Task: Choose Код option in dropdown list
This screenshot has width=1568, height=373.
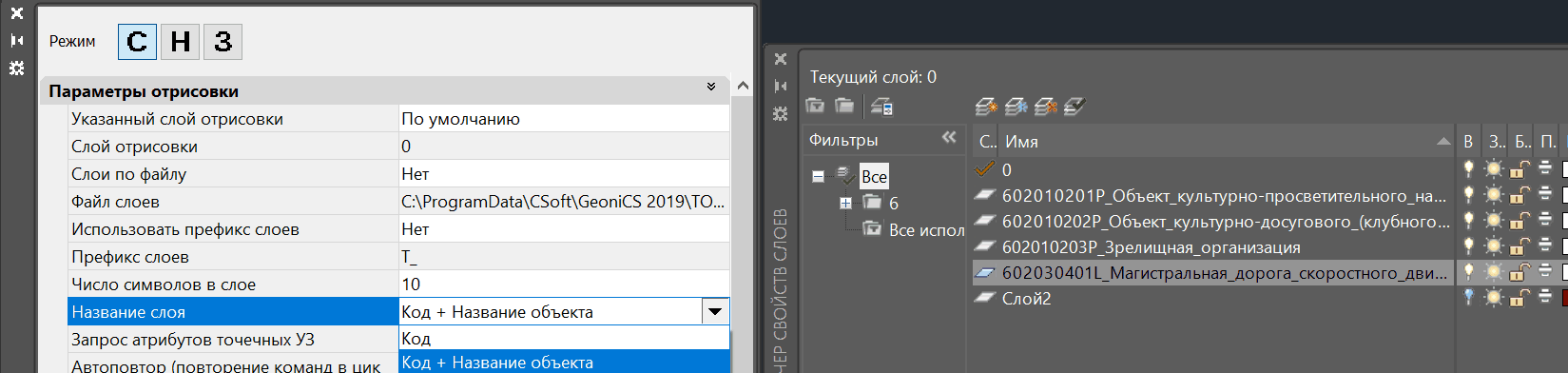Action: point(564,338)
